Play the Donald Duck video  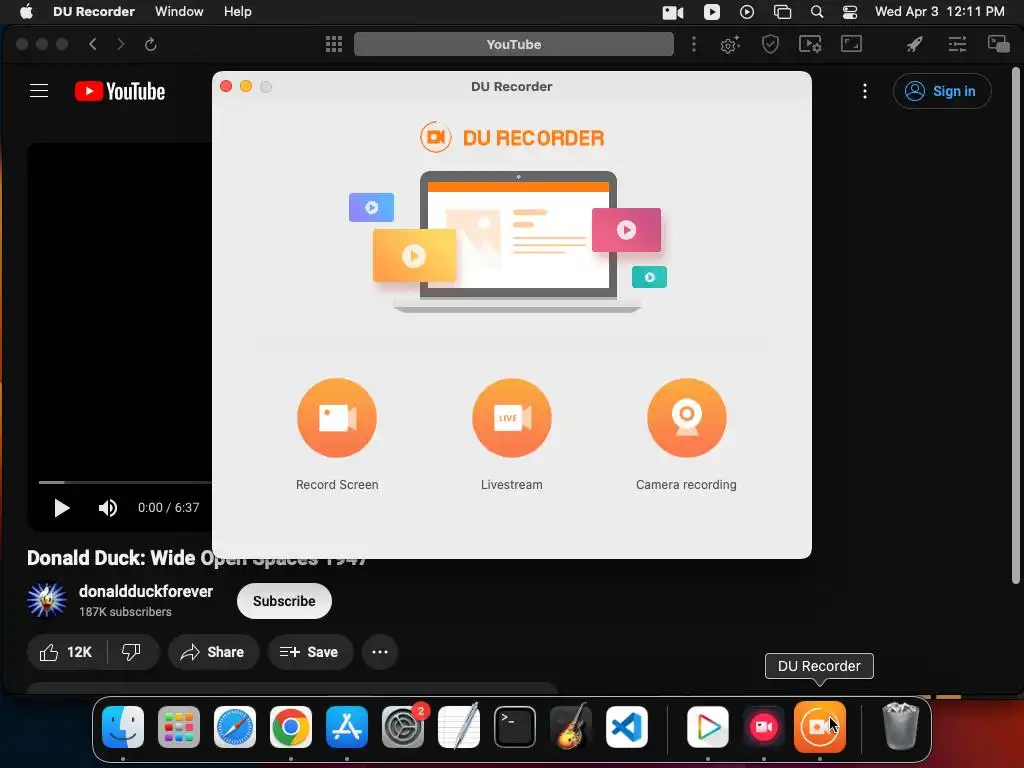[x=61, y=508]
